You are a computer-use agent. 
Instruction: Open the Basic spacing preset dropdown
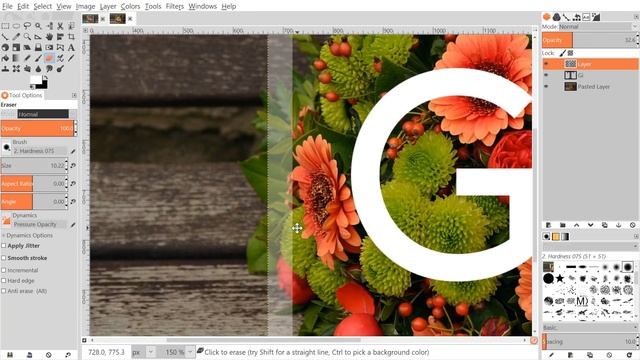[x=590, y=328]
